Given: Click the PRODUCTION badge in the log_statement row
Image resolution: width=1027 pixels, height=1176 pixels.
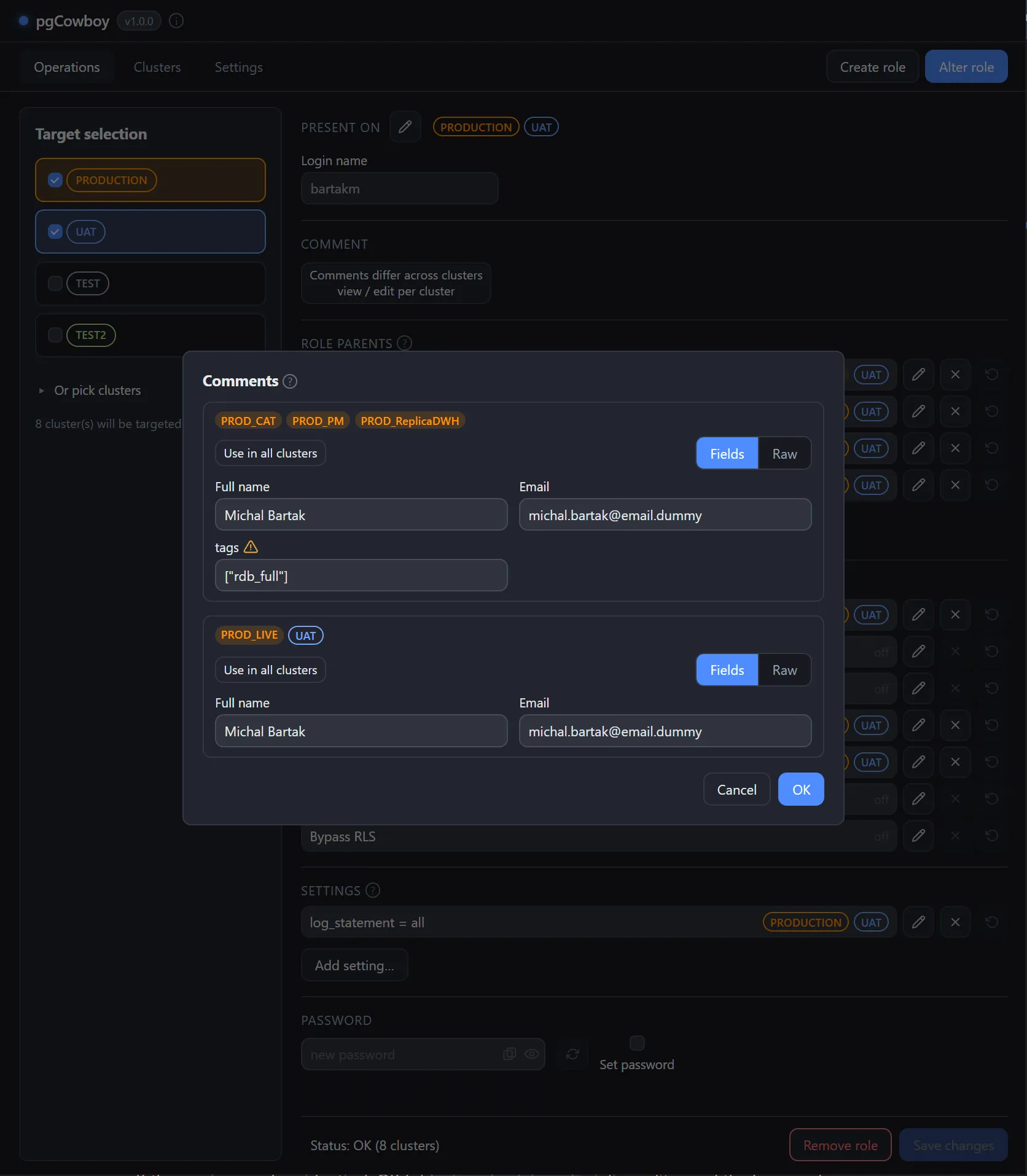Looking at the screenshot, I should (x=806, y=922).
